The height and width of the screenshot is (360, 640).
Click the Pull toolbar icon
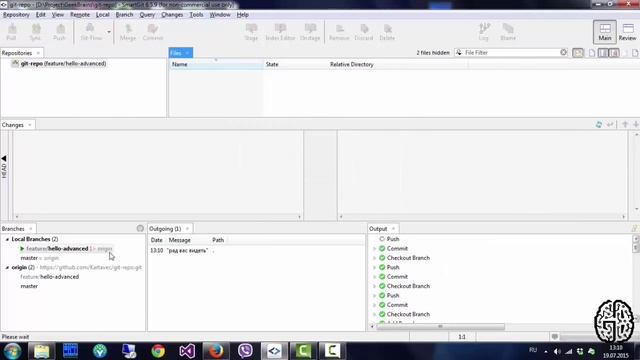tap(11, 32)
